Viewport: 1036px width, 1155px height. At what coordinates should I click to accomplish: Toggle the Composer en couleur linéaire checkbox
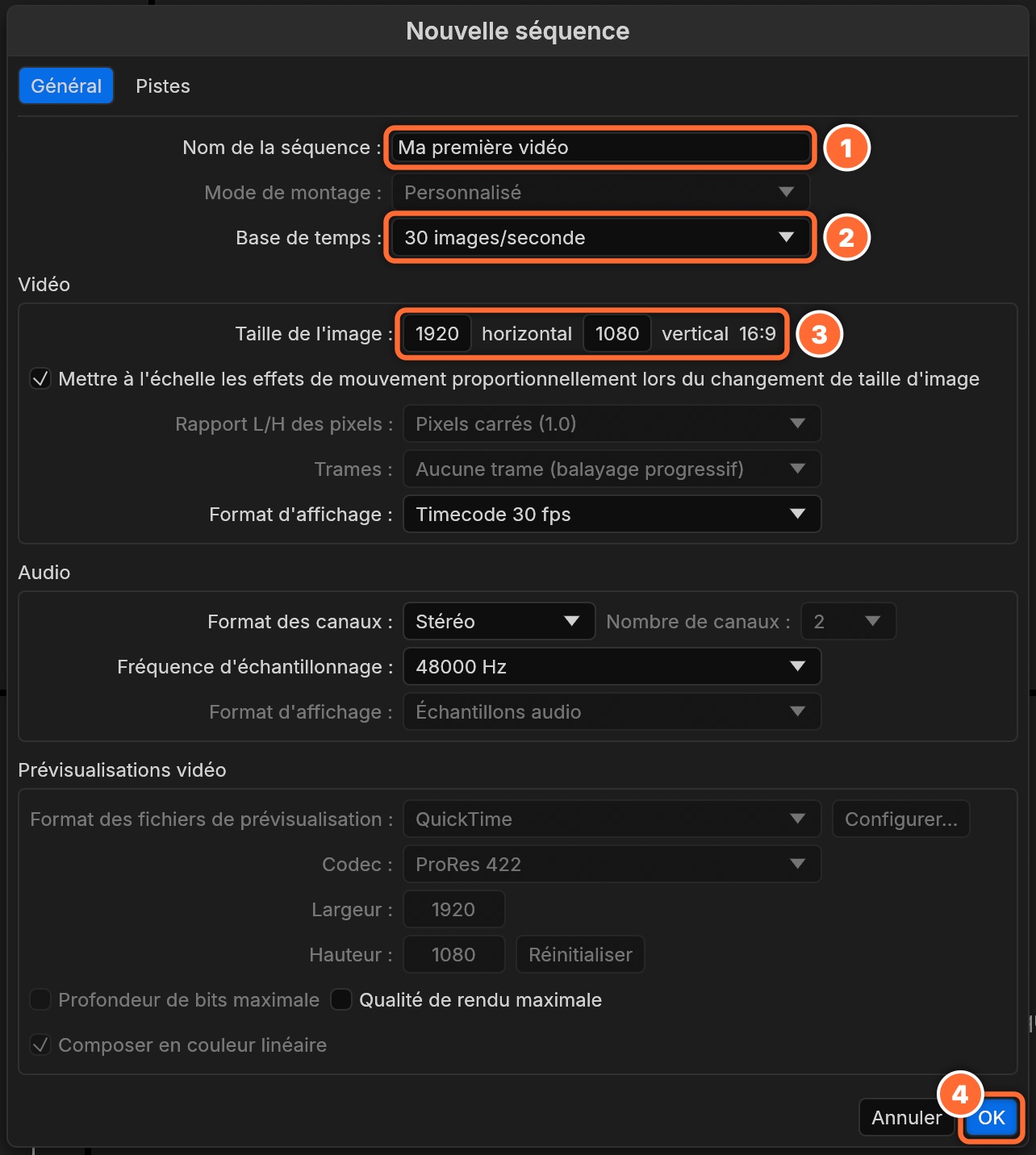click(40, 1045)
